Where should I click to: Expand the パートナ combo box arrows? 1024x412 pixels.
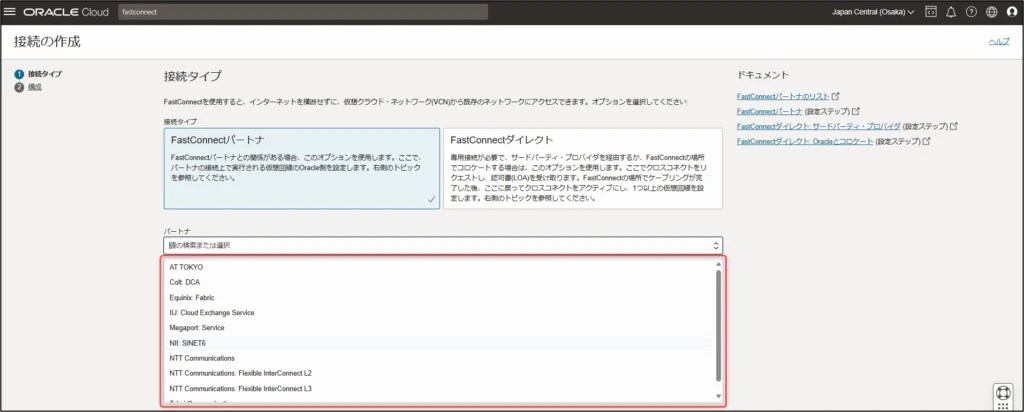click(716, 246)
